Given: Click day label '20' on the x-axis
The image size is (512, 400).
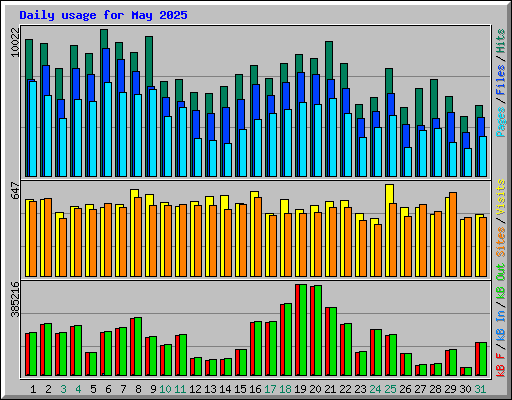Looking at the screenshot, I should tap(315, 389).
